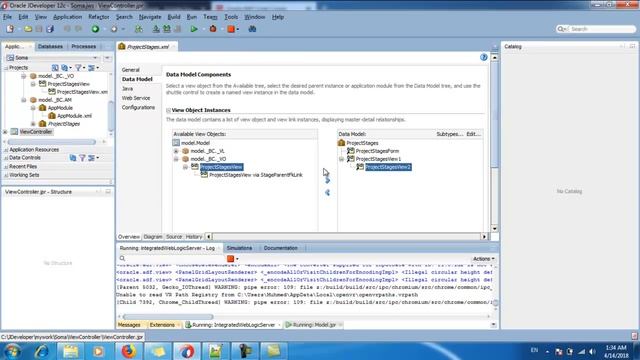The image size is (640, 360).
Task: Switch to the Simulations log tab
Action: [240, 248]
